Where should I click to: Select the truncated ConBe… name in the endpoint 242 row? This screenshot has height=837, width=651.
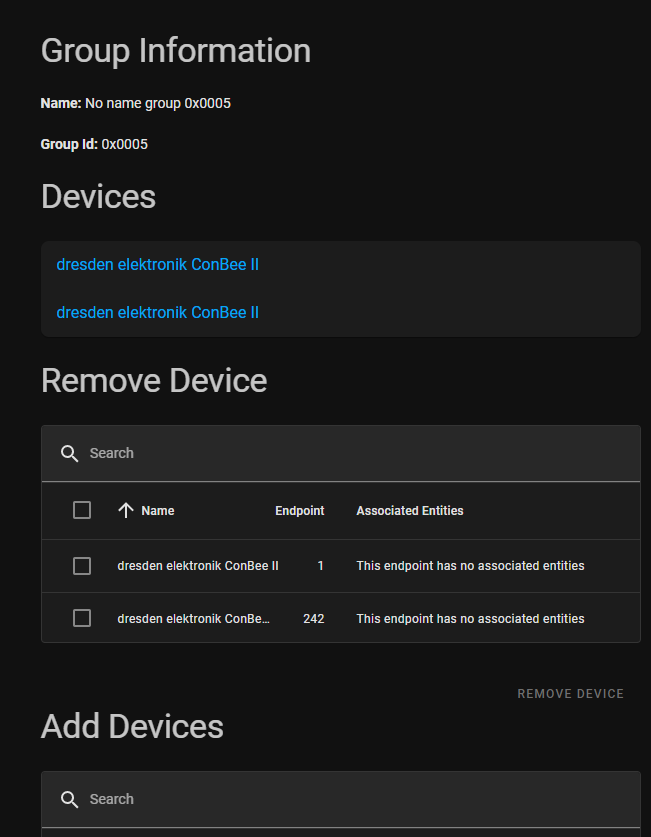tap(193, 619)
